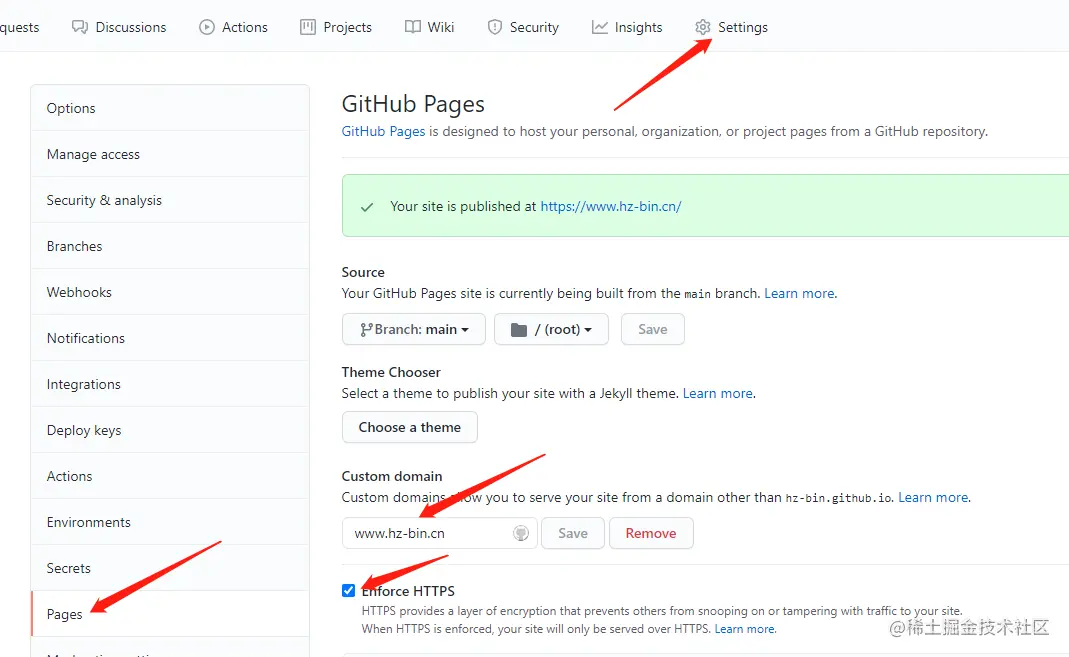Open the Branch: main dropdown

pyautogui.click(x=414, y=329)
